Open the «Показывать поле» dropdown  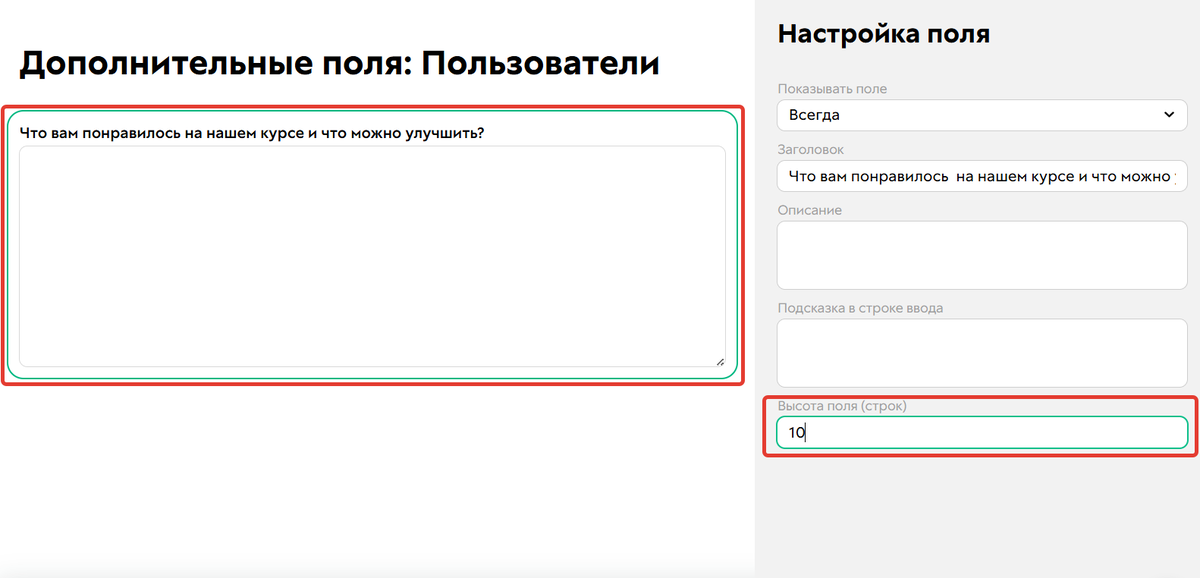(x=981, y=115)
